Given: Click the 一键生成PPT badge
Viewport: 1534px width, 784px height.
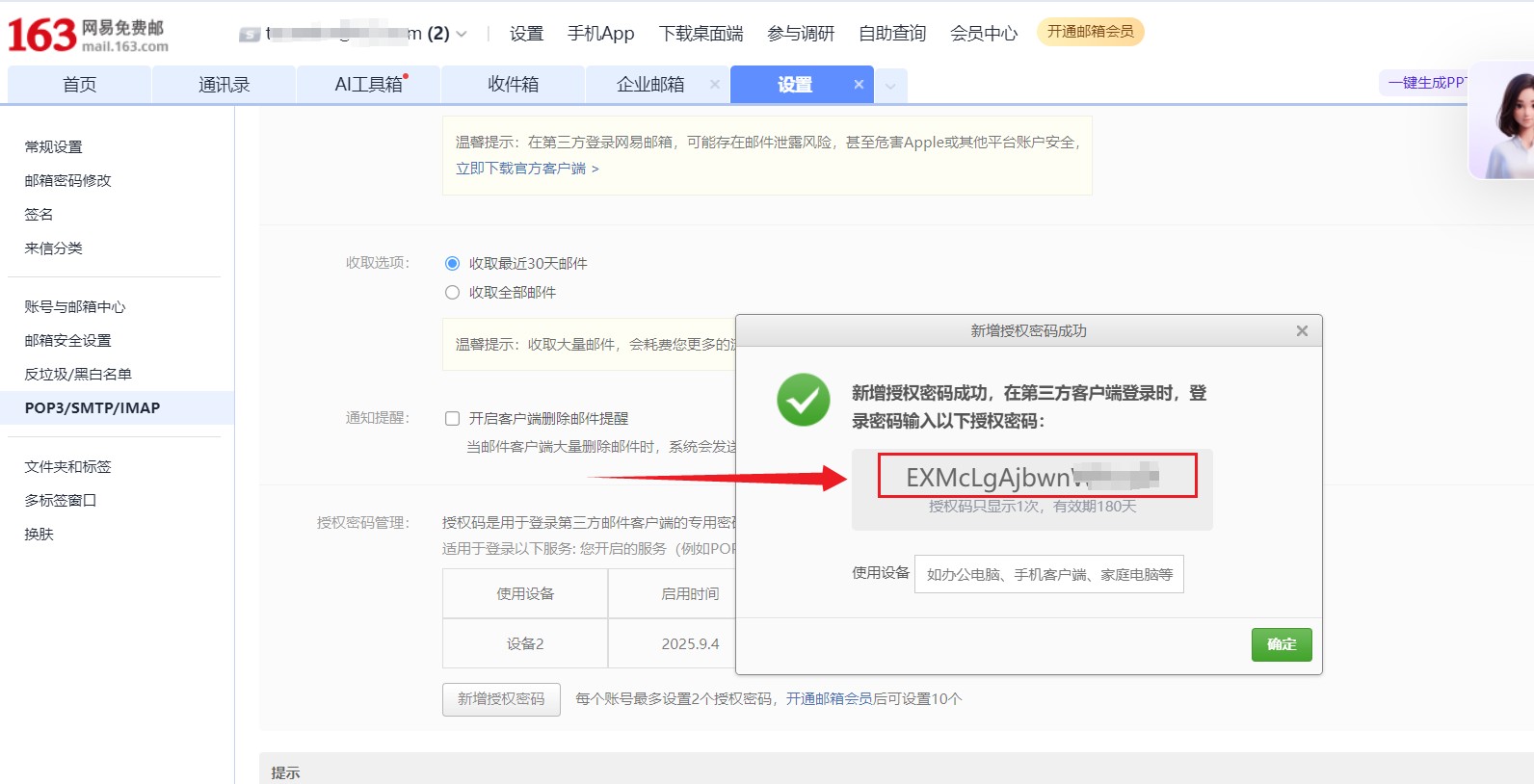Looking at the screenshot, I should [x=1424, y=83].
